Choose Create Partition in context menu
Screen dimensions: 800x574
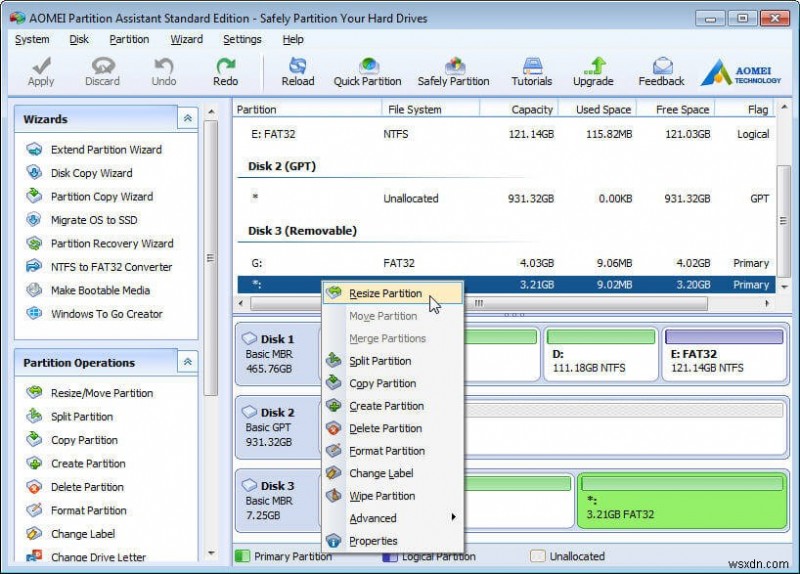[393, 406]
